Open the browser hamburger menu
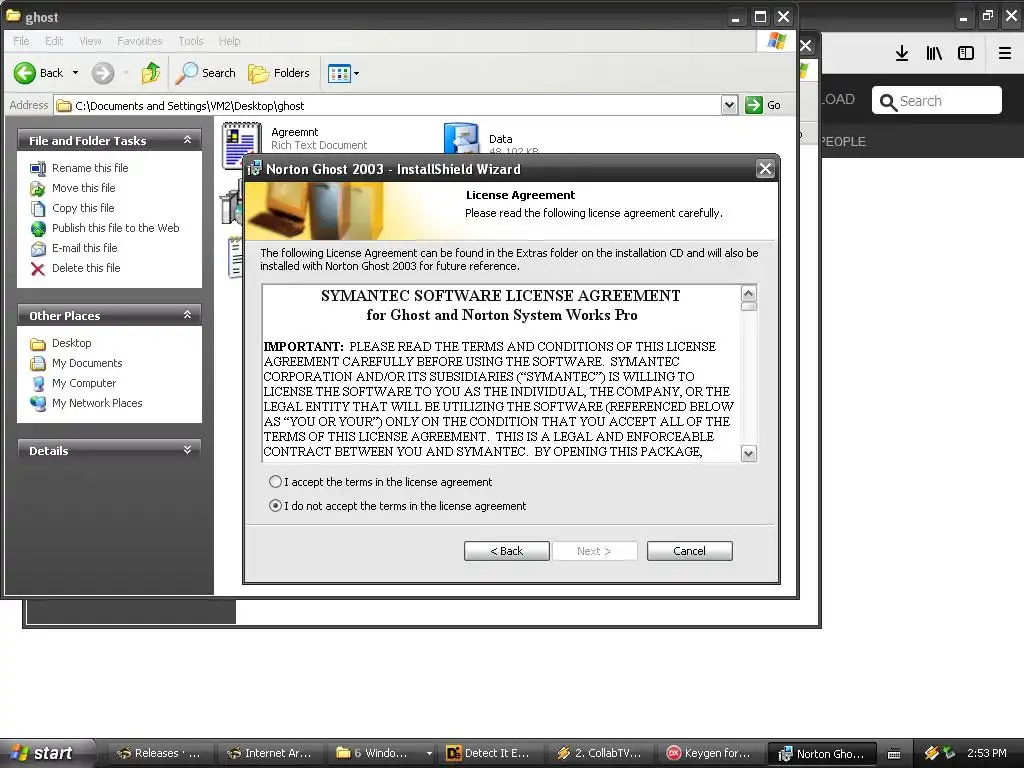 click(x=1005, y=54)
